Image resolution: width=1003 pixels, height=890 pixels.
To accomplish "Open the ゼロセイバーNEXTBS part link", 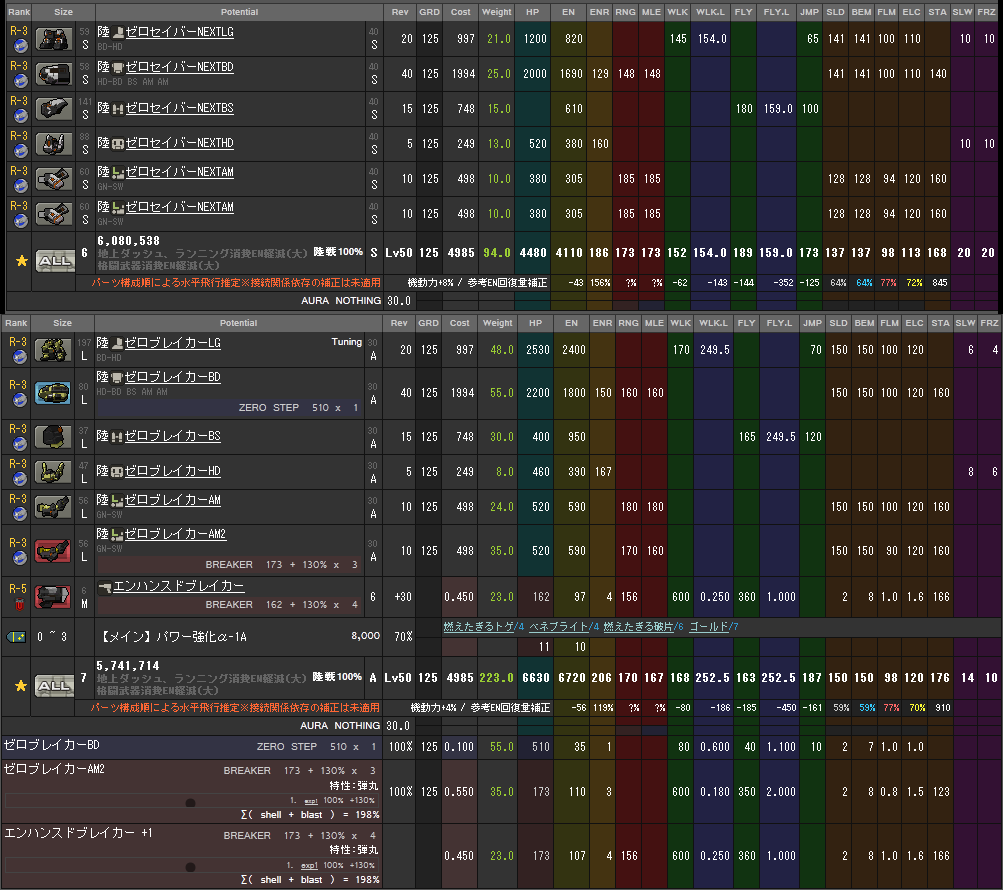I will (x=180, y=108).
